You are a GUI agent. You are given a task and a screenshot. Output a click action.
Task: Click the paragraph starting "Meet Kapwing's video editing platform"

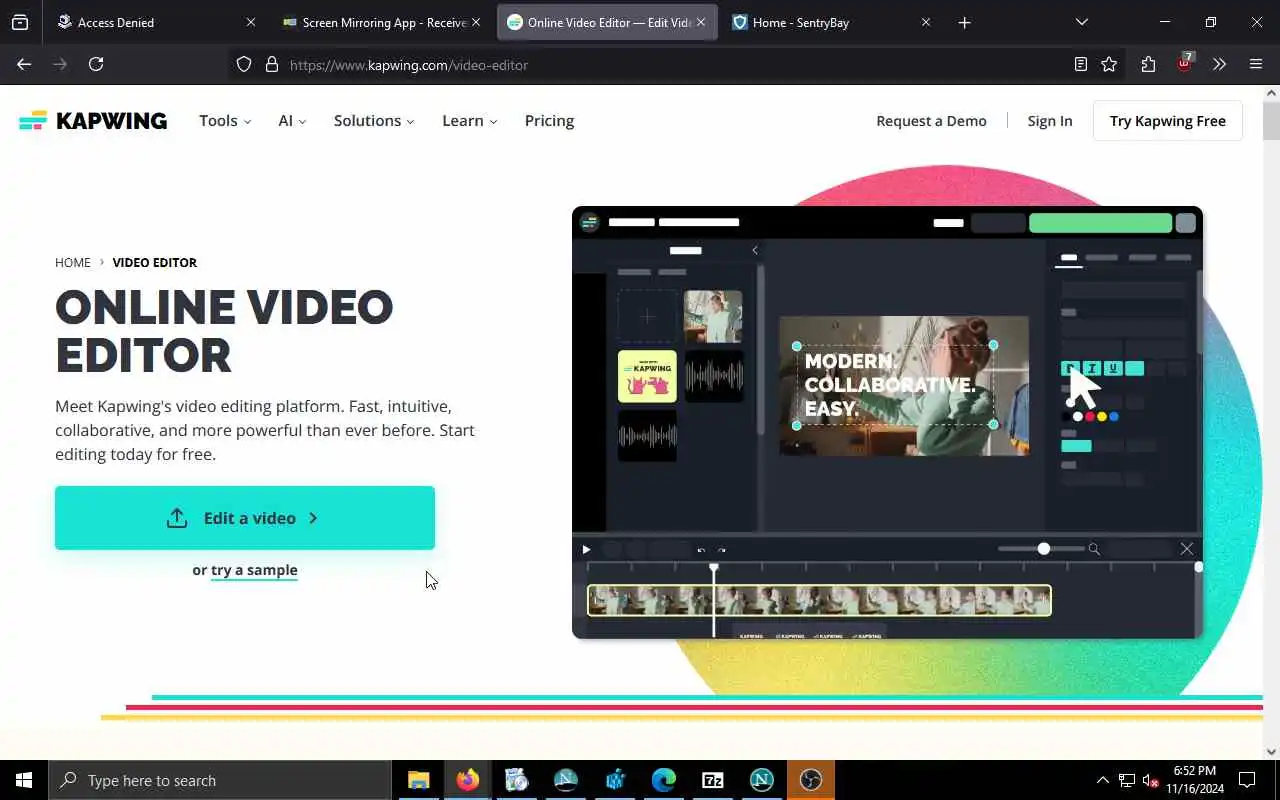265,430
